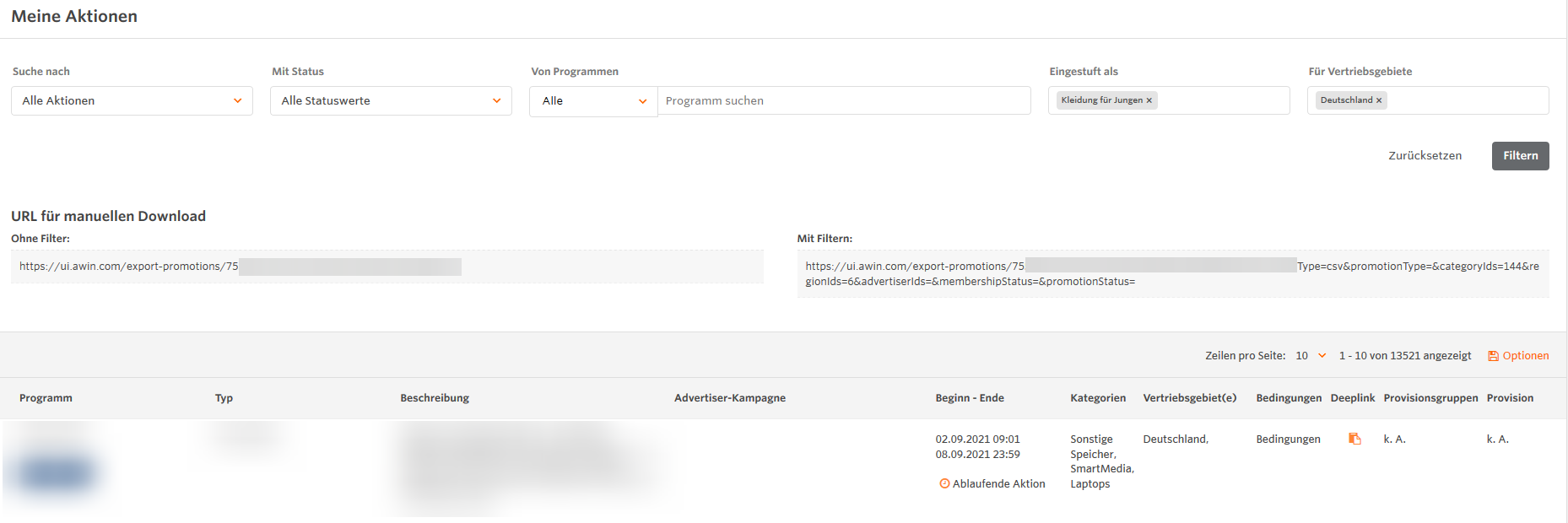The width and height of the screenshot is (1568, 523).
Task: Click the Ablaufende Aktion clock icon
Action: tap(944, 484)
